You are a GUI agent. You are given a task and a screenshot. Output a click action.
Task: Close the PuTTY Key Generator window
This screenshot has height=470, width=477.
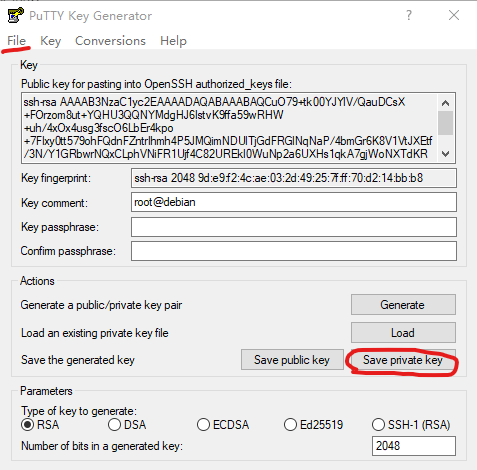[454, 15]
